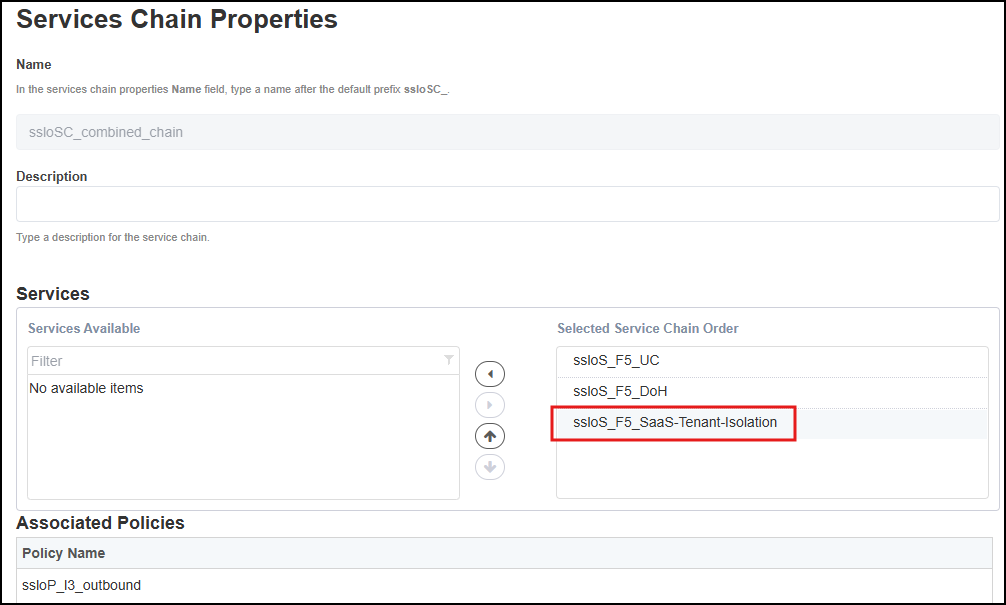Screen dimensions: 1006x605
Task: Click the Selected Service Chain Order label
Action: pos(647,328)
